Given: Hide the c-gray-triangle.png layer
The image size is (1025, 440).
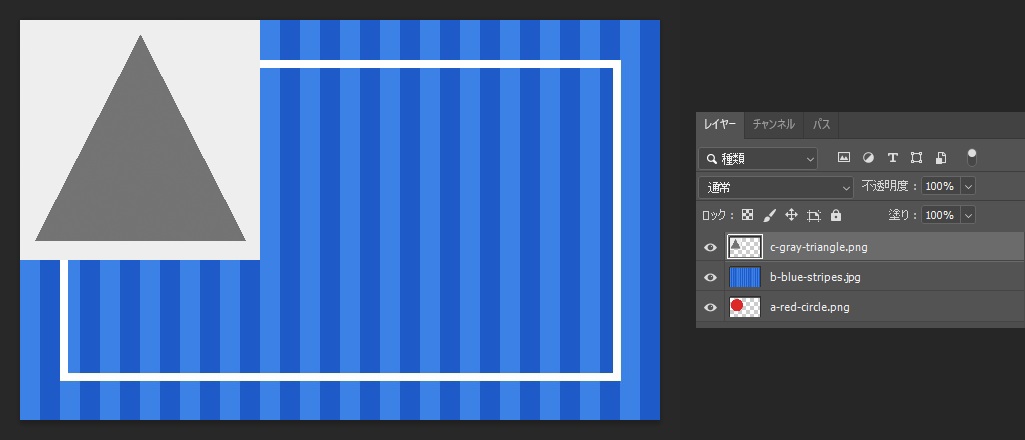Looking at the screenshot, I should pos(711,248).
